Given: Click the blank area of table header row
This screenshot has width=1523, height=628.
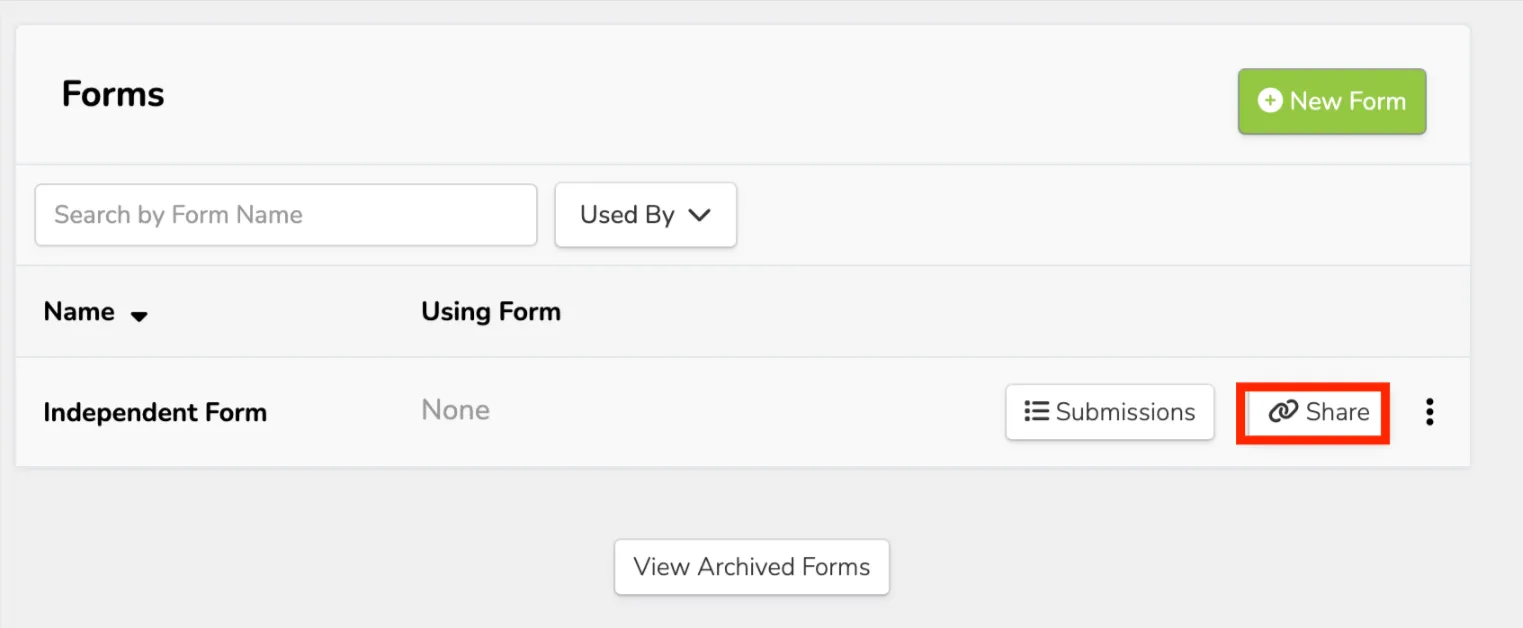Looking at the screenshot, I should coord(1000,312).
